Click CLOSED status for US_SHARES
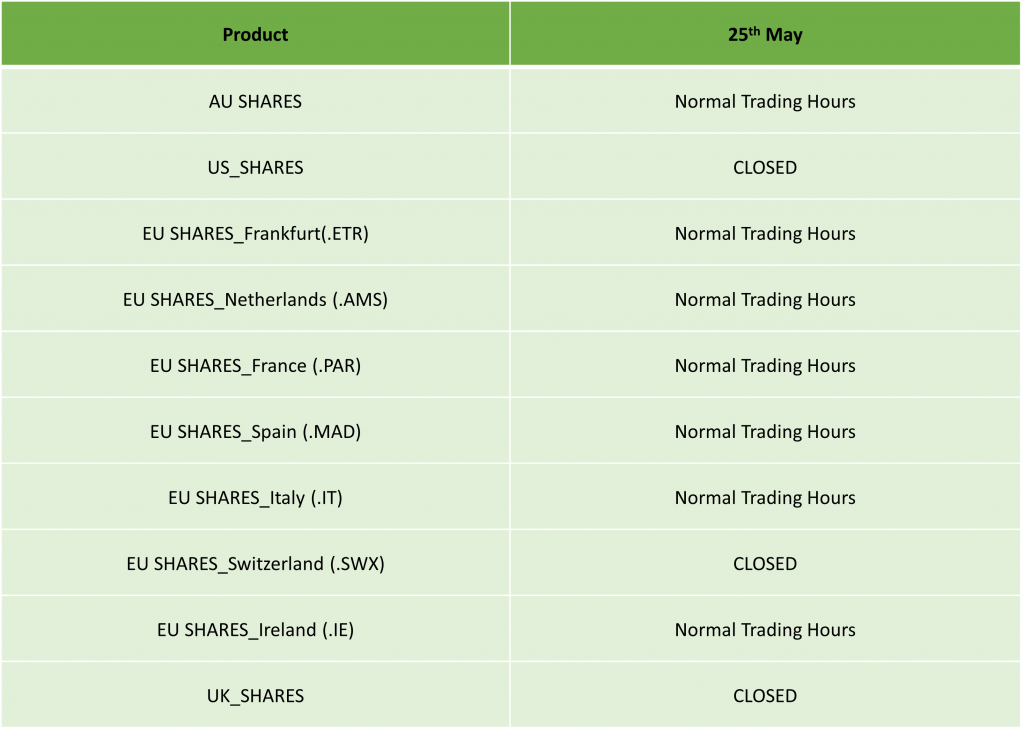 coord(765,167)
